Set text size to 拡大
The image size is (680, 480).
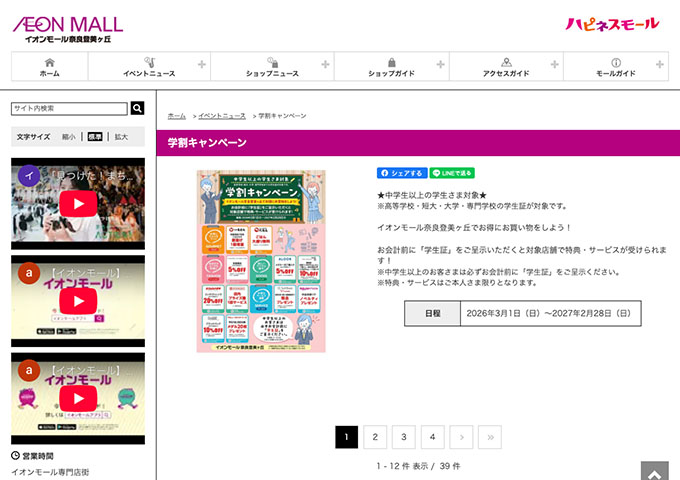click(121, 137)
